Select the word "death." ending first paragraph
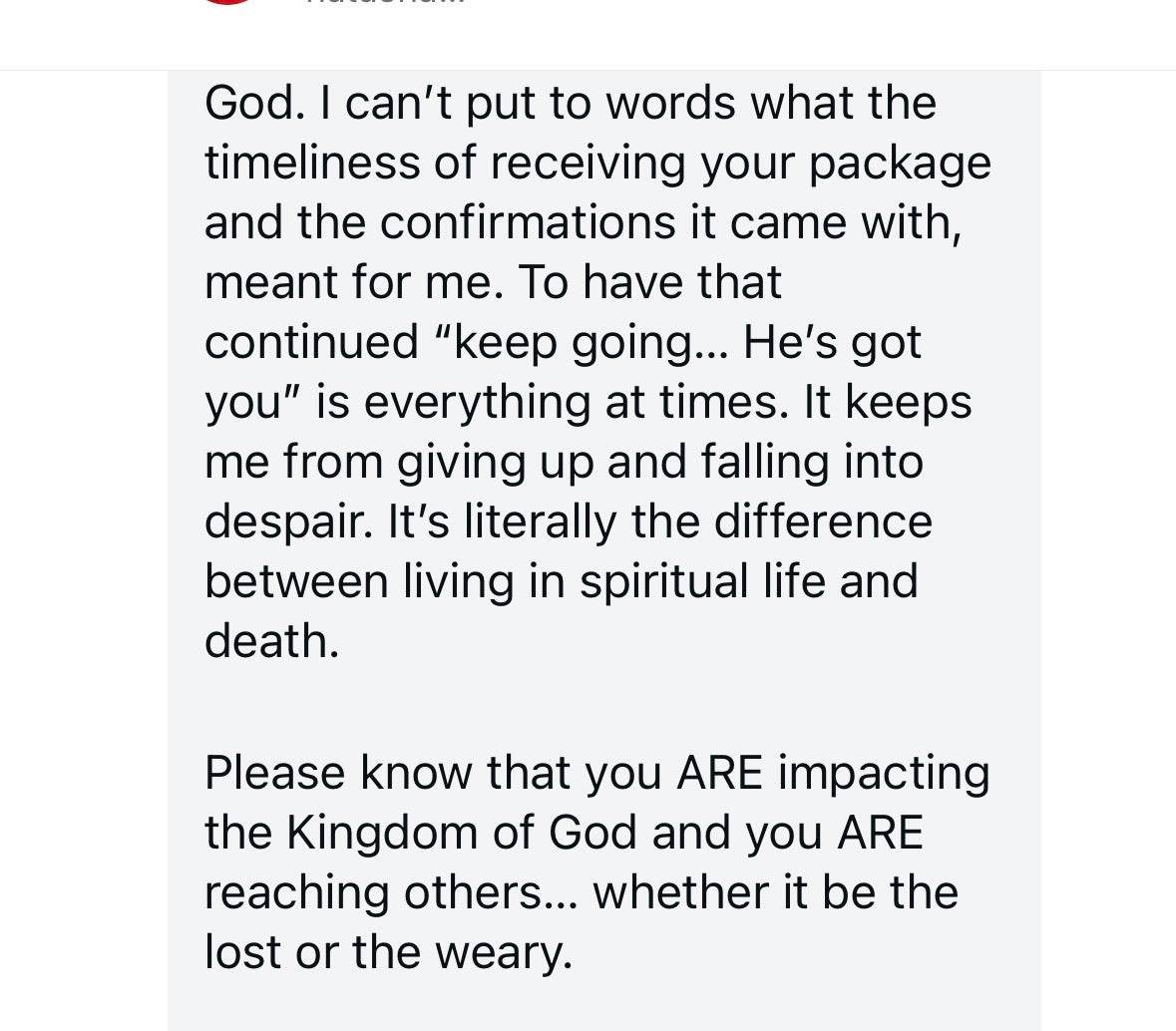This screenshot has height=1031, width=1176. click(271, 641)
